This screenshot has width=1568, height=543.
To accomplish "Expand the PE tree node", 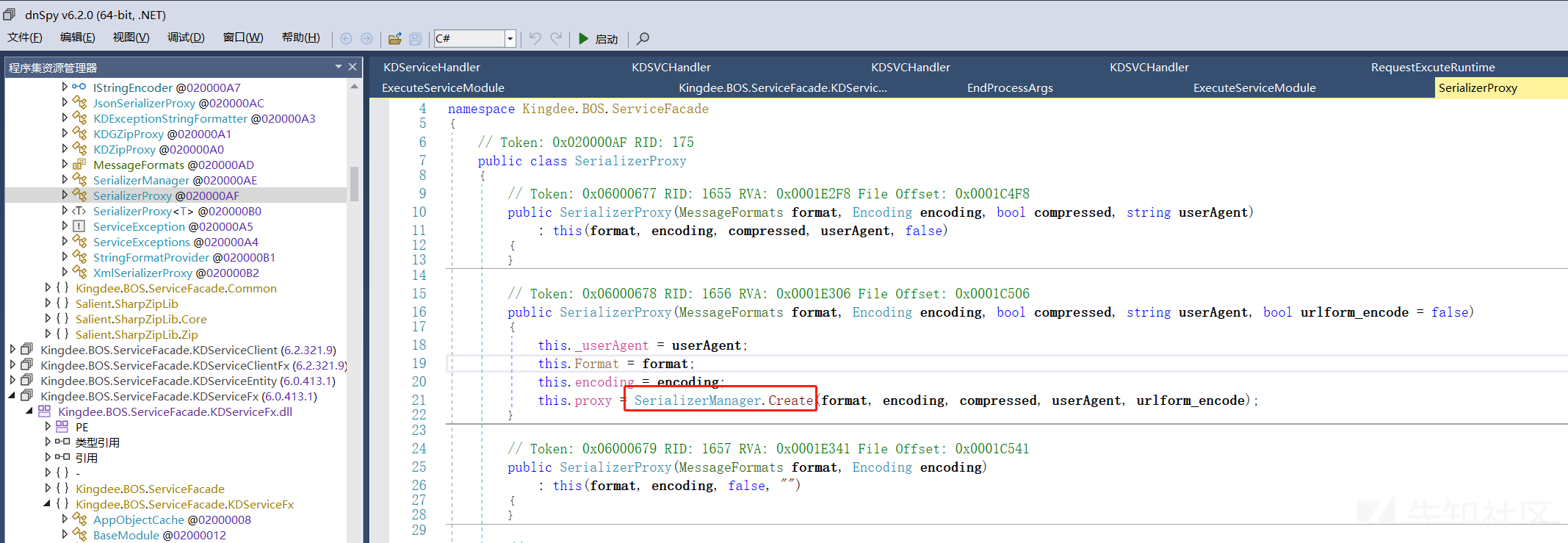I will click(x=48, y=426).
